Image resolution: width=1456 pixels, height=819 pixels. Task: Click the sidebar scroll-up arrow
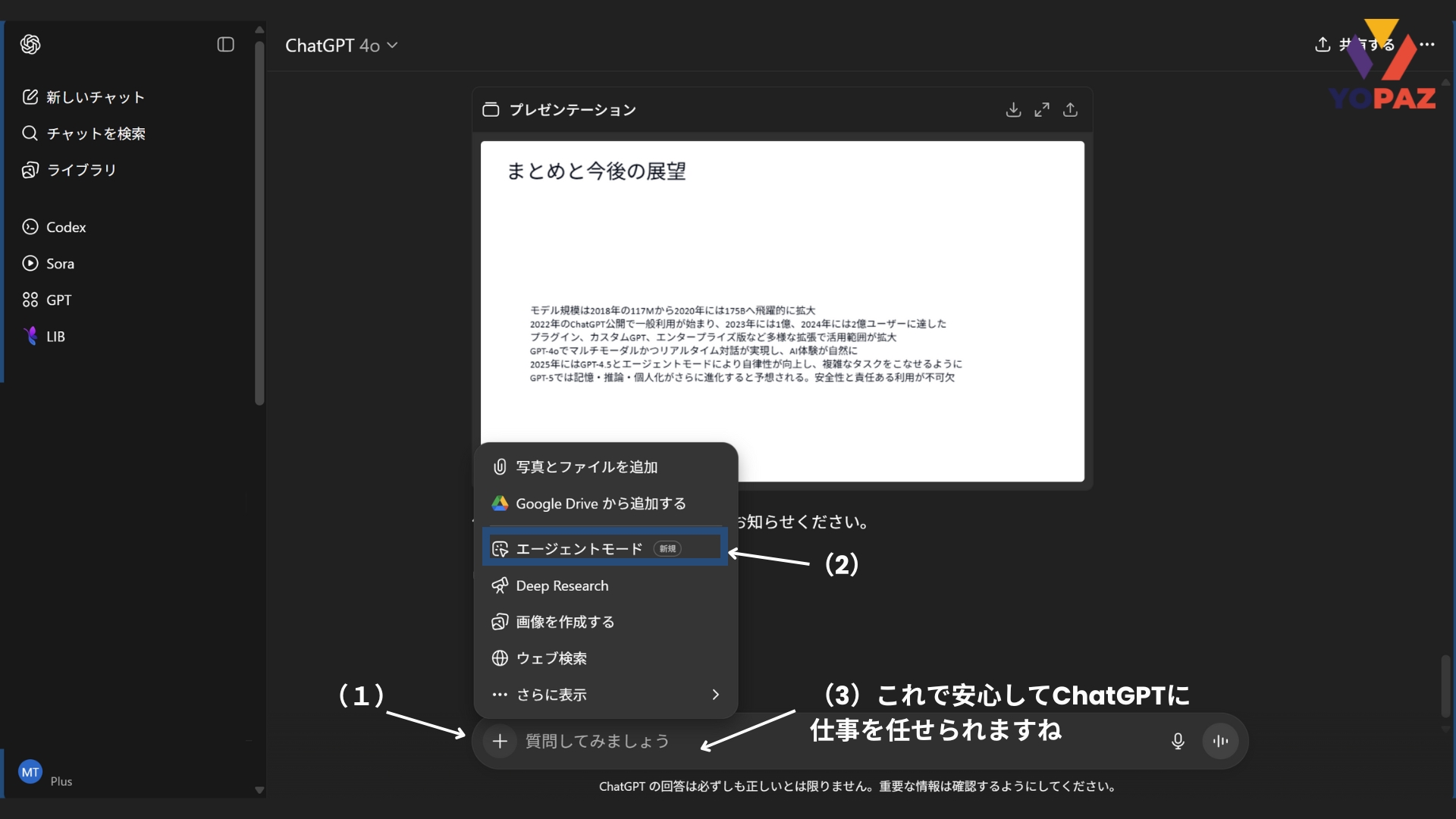pos(259,30)
